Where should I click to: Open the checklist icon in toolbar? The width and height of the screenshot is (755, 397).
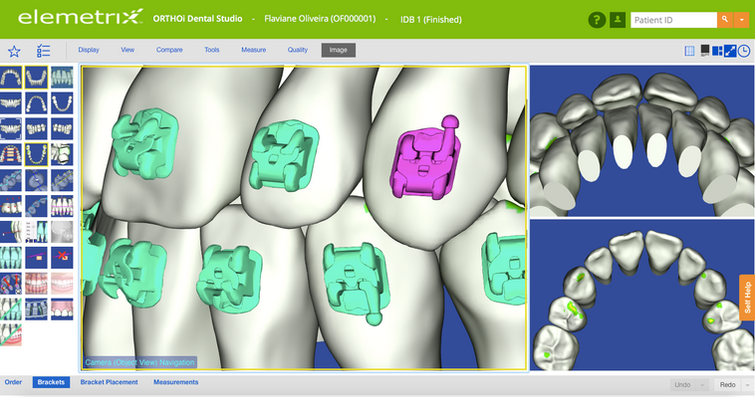coord(43,51)
